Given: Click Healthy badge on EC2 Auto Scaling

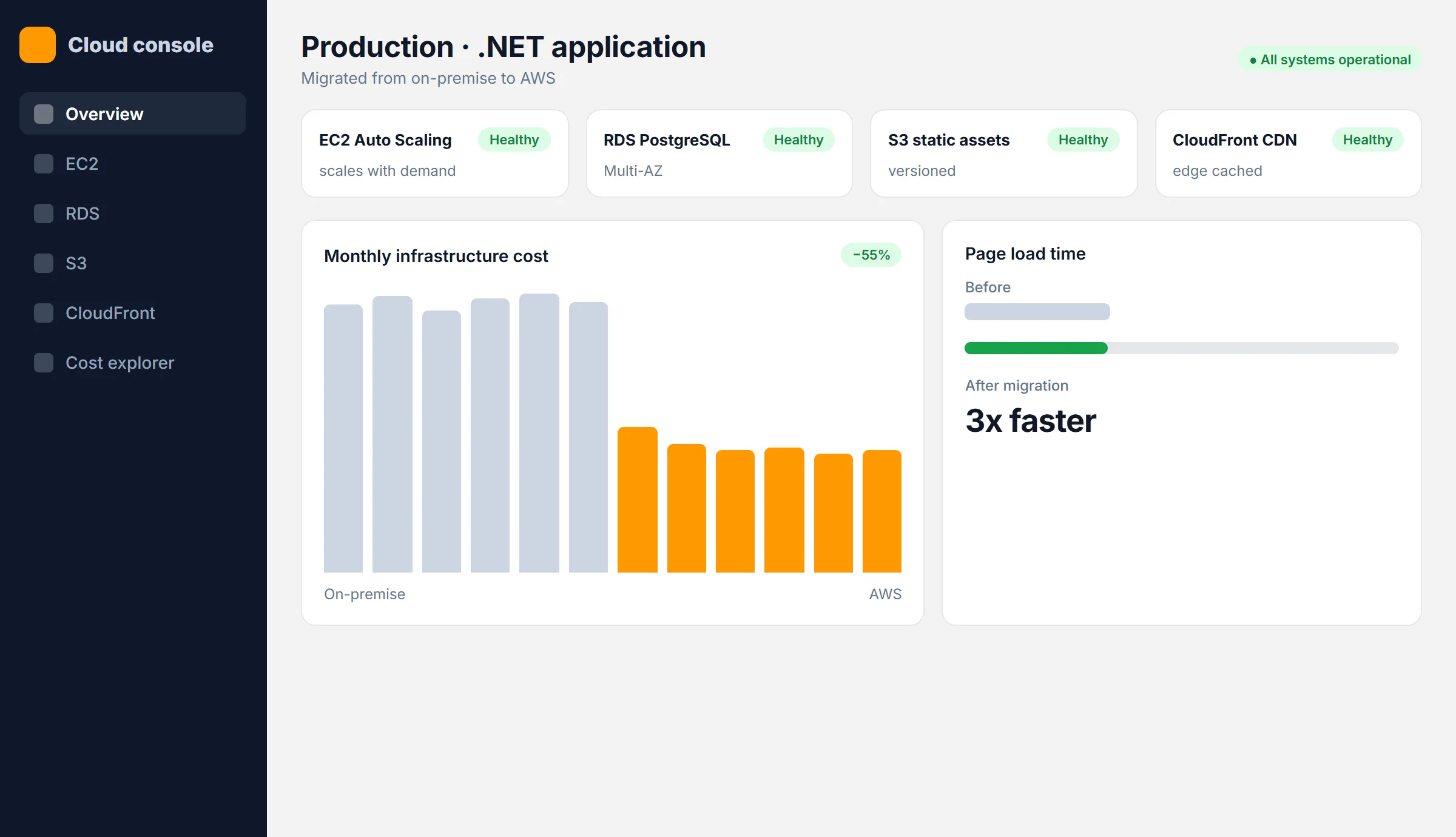Looking at the screenshot, I should [514, 139].
